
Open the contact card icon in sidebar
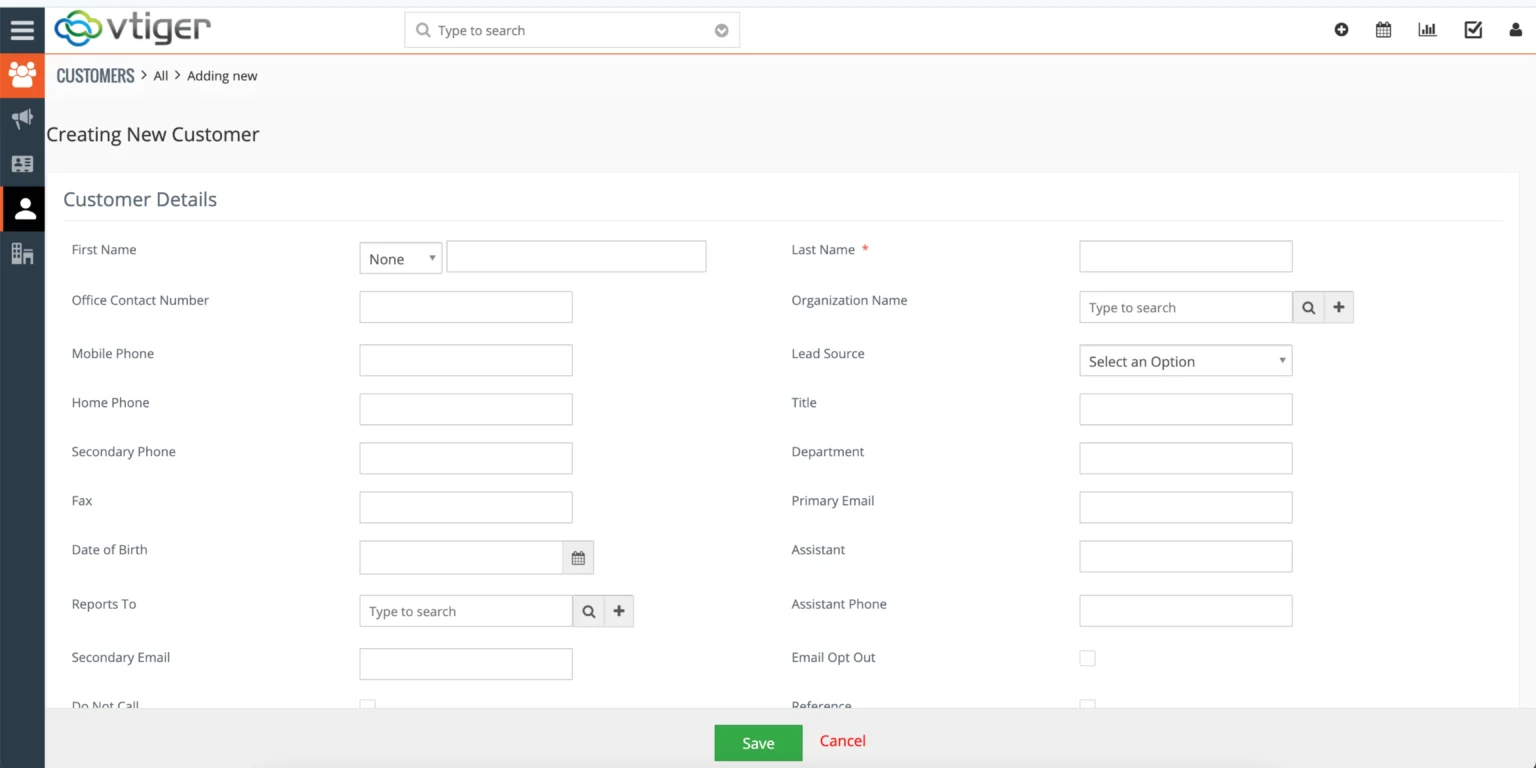22,163
